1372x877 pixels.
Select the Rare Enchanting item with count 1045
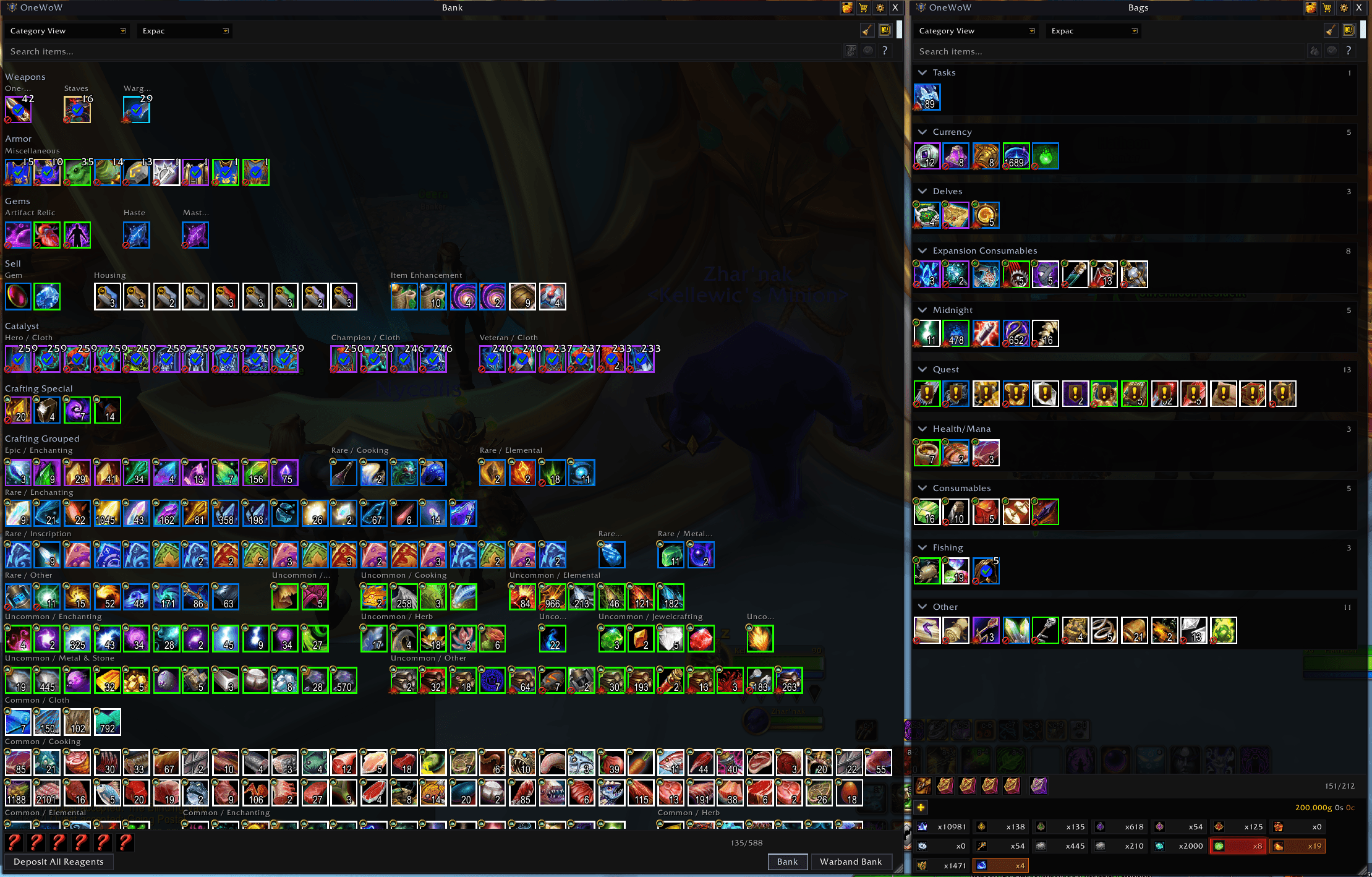pyautogui.click(x=107, y=513)
